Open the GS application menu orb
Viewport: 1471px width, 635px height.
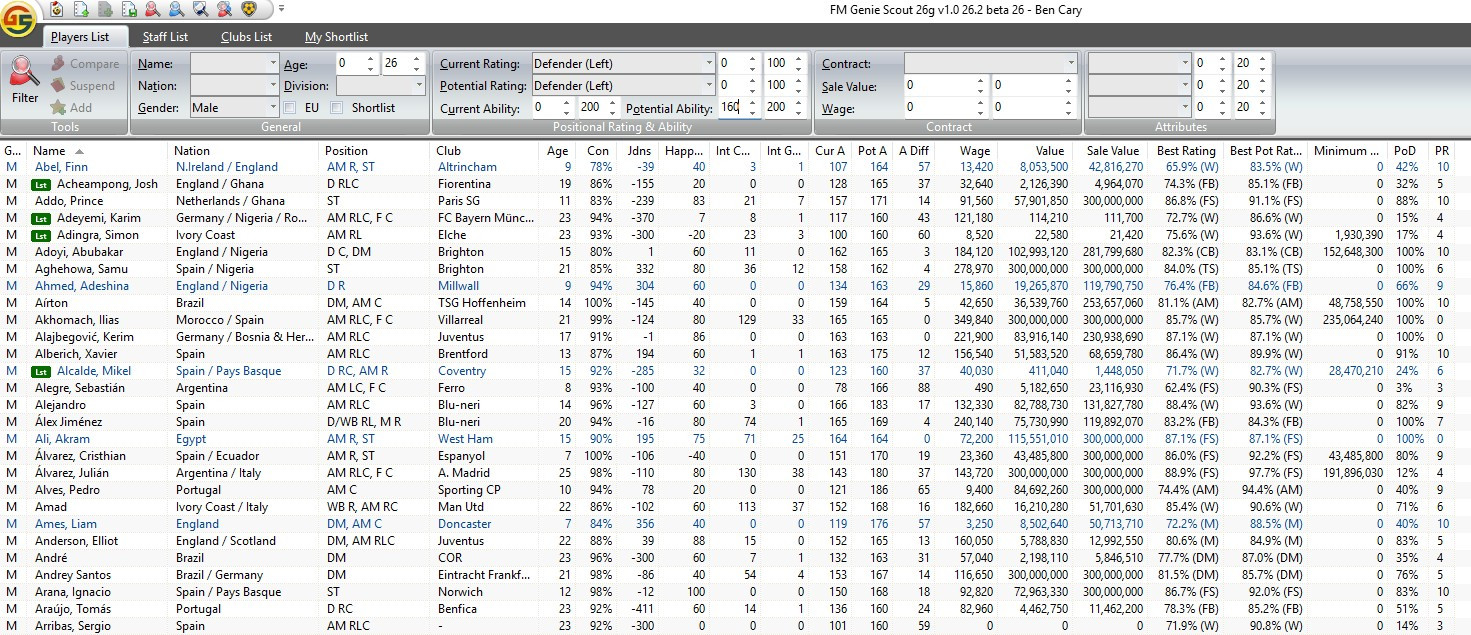(19, 18)
